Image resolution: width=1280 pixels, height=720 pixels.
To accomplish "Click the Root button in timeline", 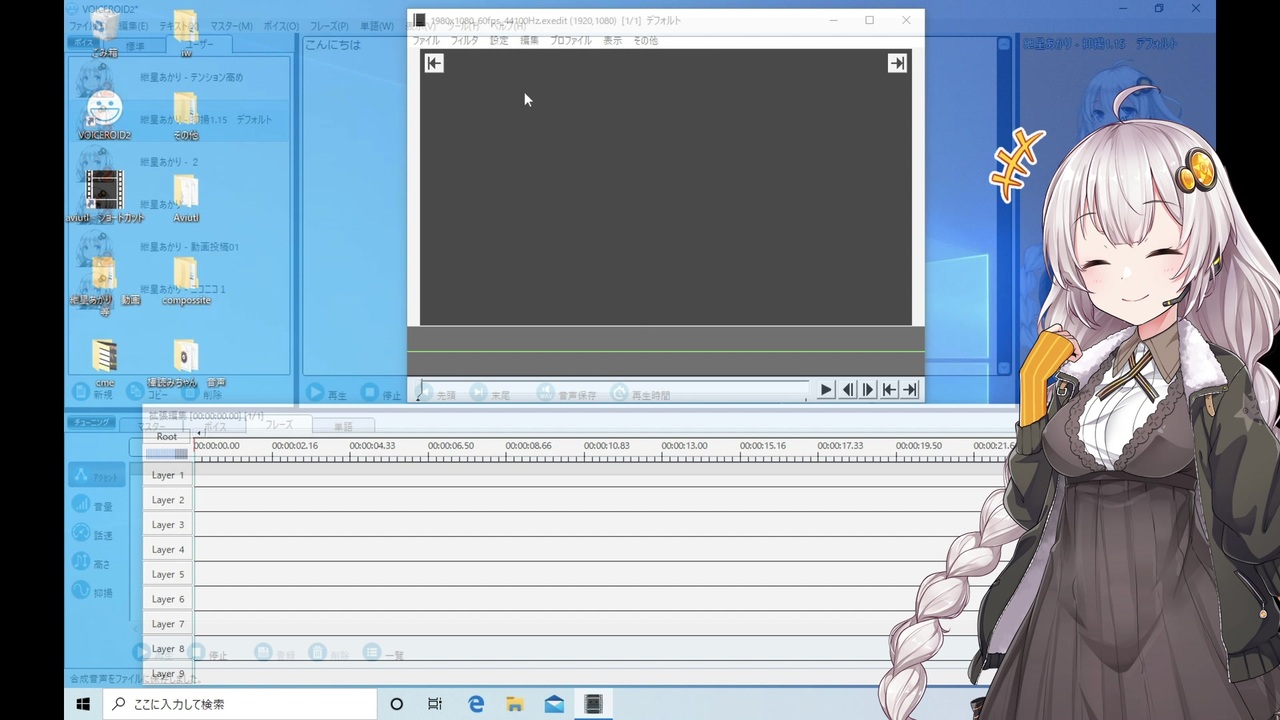I will pyautogui.click(x=167, y=437).
